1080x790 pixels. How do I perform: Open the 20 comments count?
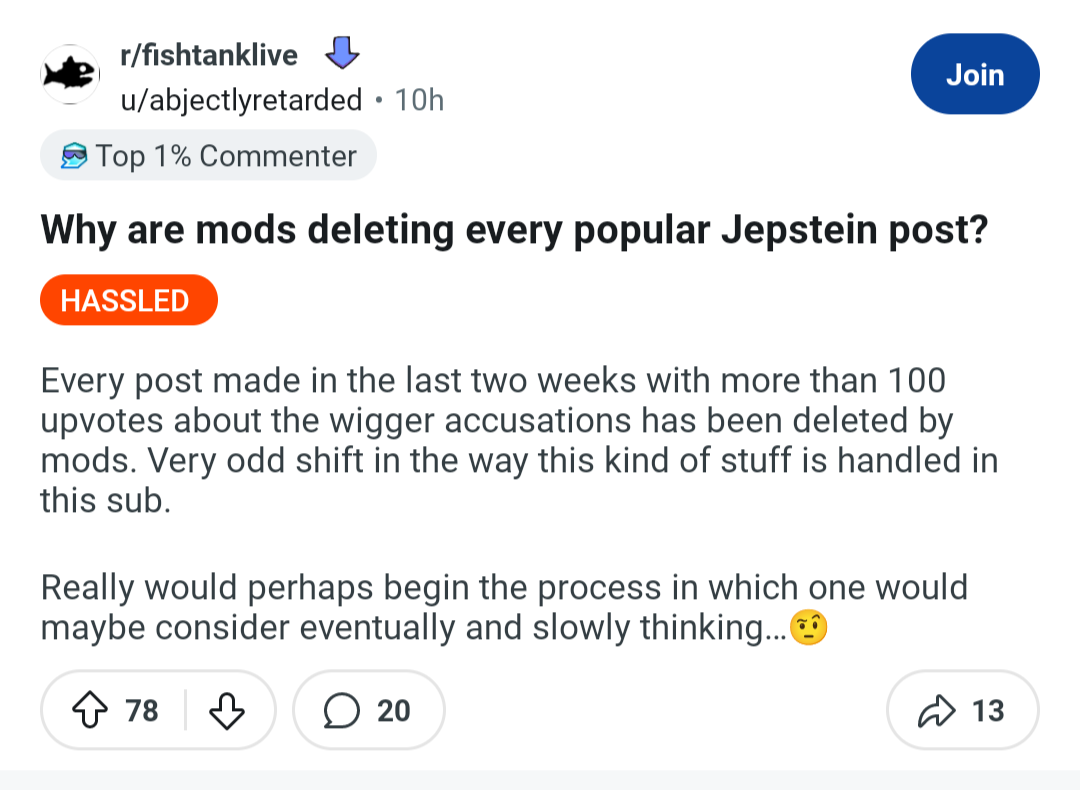394,711
